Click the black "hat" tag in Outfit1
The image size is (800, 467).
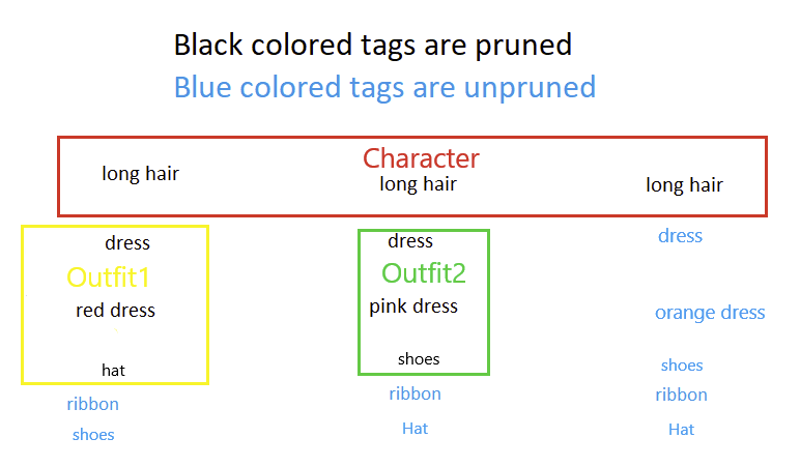pos(113,370)
